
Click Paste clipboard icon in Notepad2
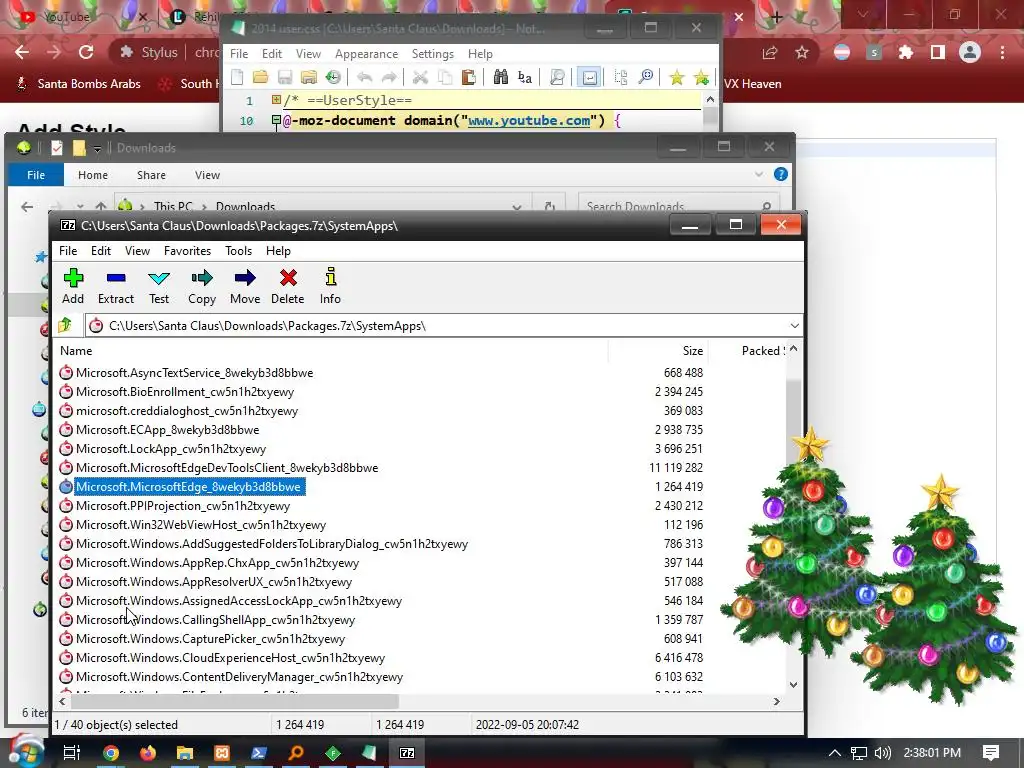[x=468, y=78]
